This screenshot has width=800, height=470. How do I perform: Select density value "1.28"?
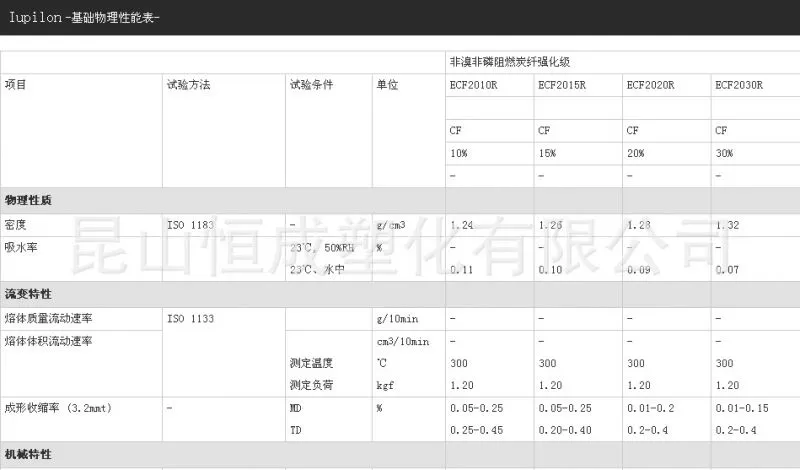pos(639,225)
